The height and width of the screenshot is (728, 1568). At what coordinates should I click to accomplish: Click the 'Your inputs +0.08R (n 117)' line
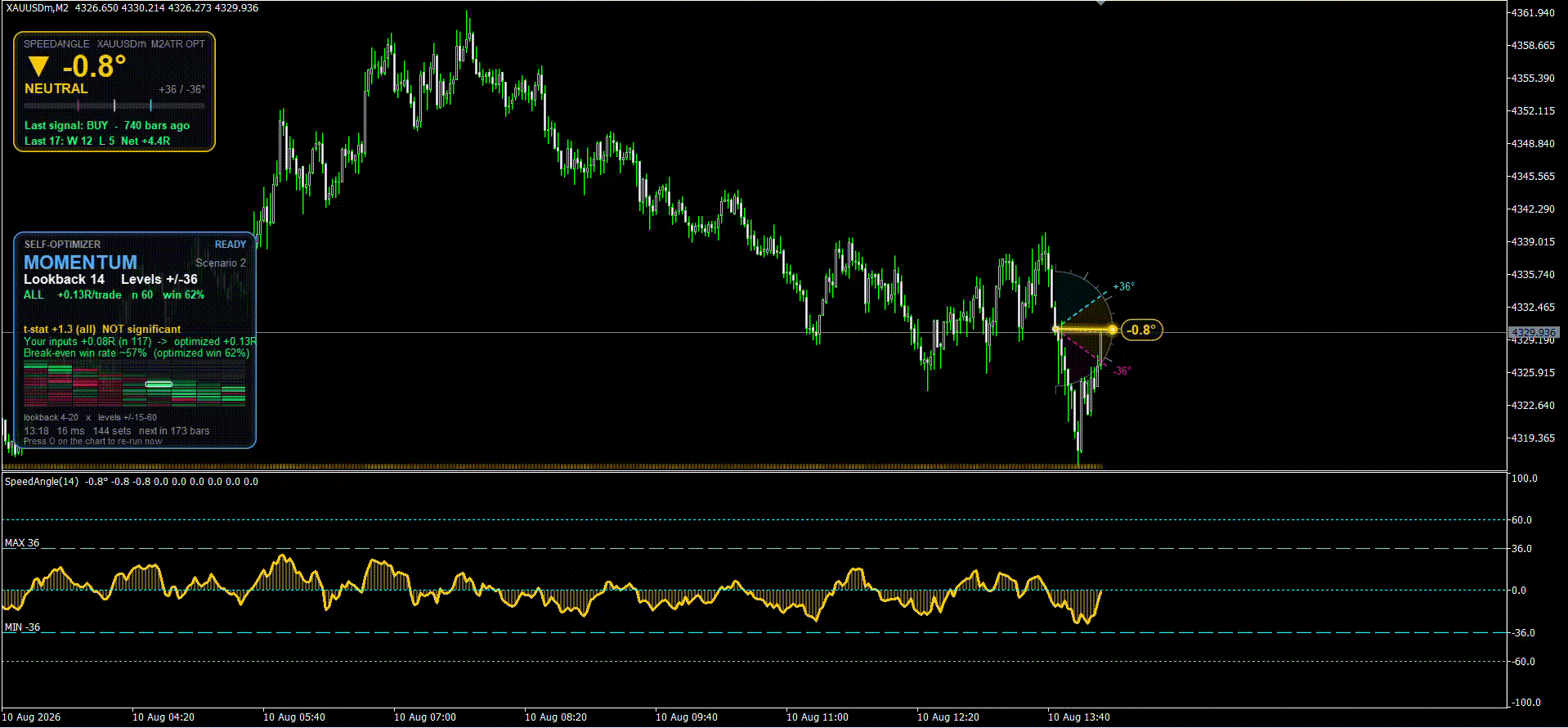pos(140,341)
